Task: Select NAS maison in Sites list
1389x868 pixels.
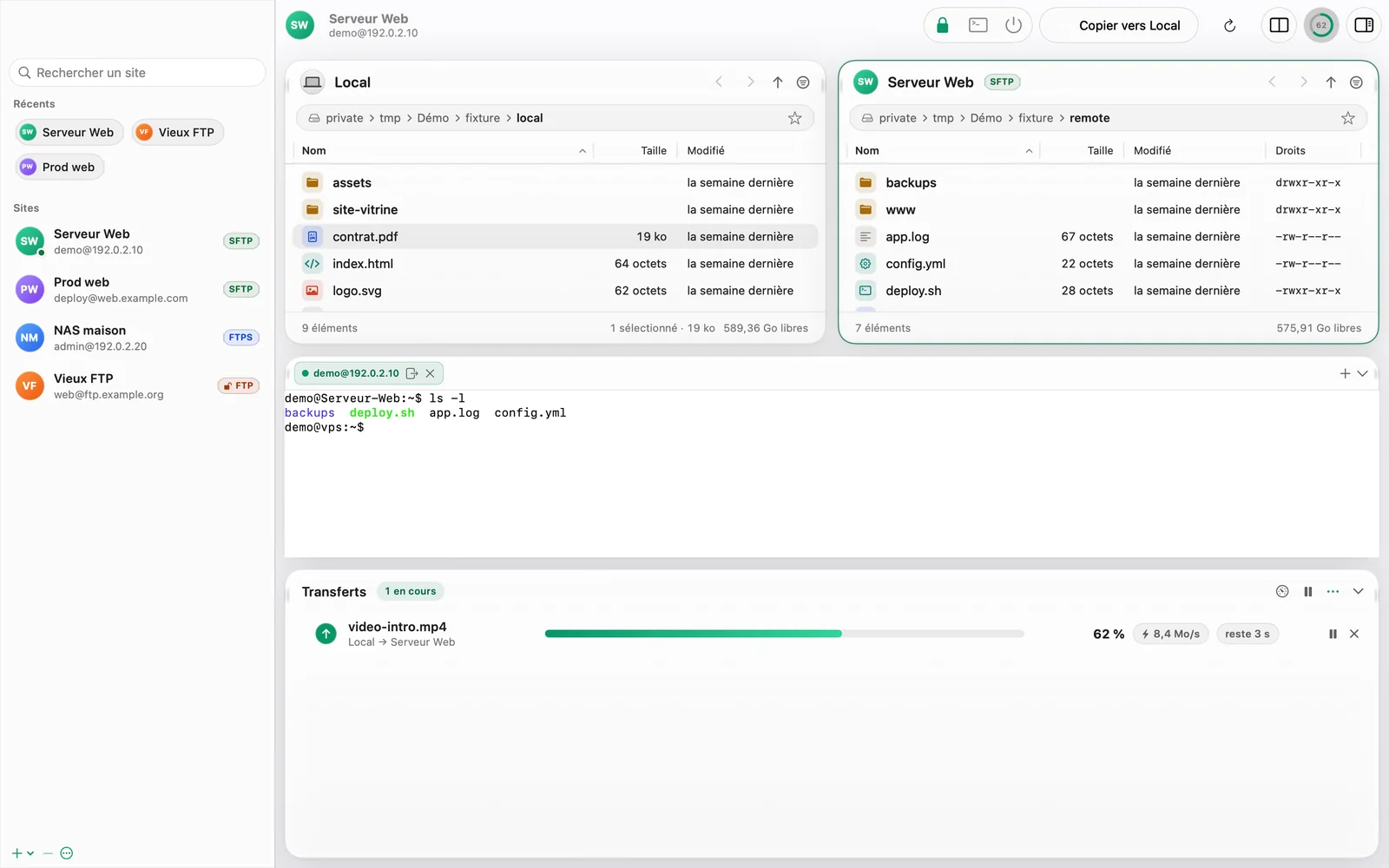Action: 137,338
